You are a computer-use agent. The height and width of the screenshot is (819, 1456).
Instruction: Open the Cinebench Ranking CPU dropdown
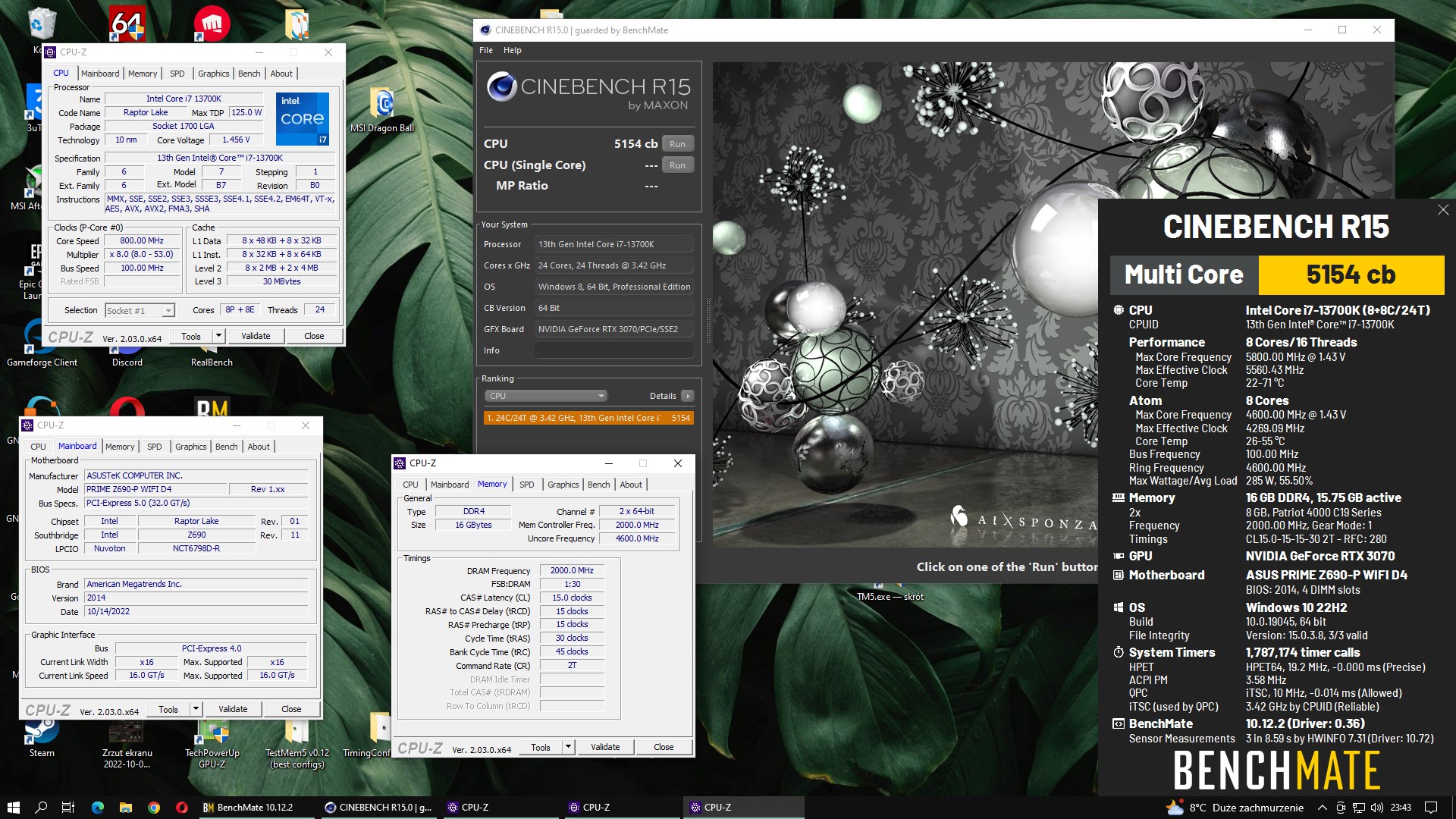pos(546,396)
